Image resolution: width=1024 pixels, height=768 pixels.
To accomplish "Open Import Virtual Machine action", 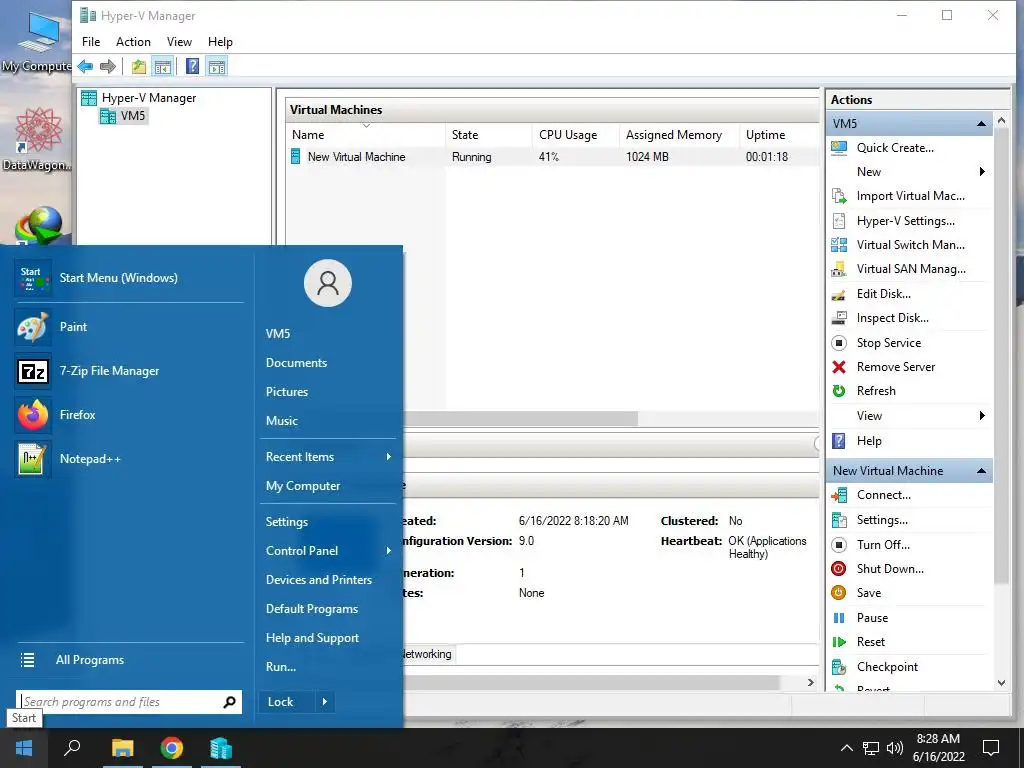I will (910, 196).
